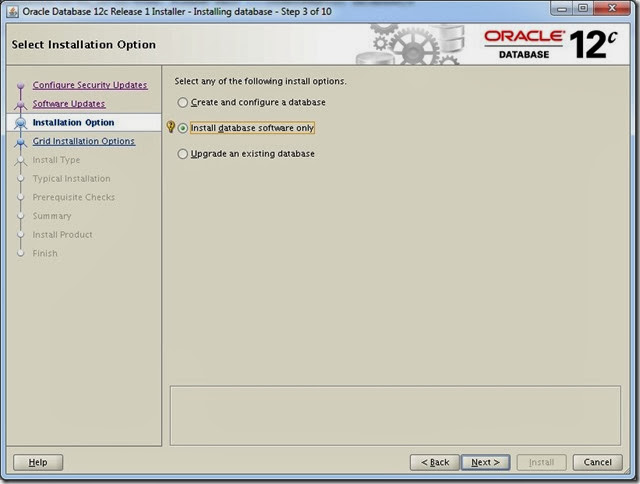Click the Prerequisite Checks step label
Screen dimensions: 640x484
click(73, 197)
